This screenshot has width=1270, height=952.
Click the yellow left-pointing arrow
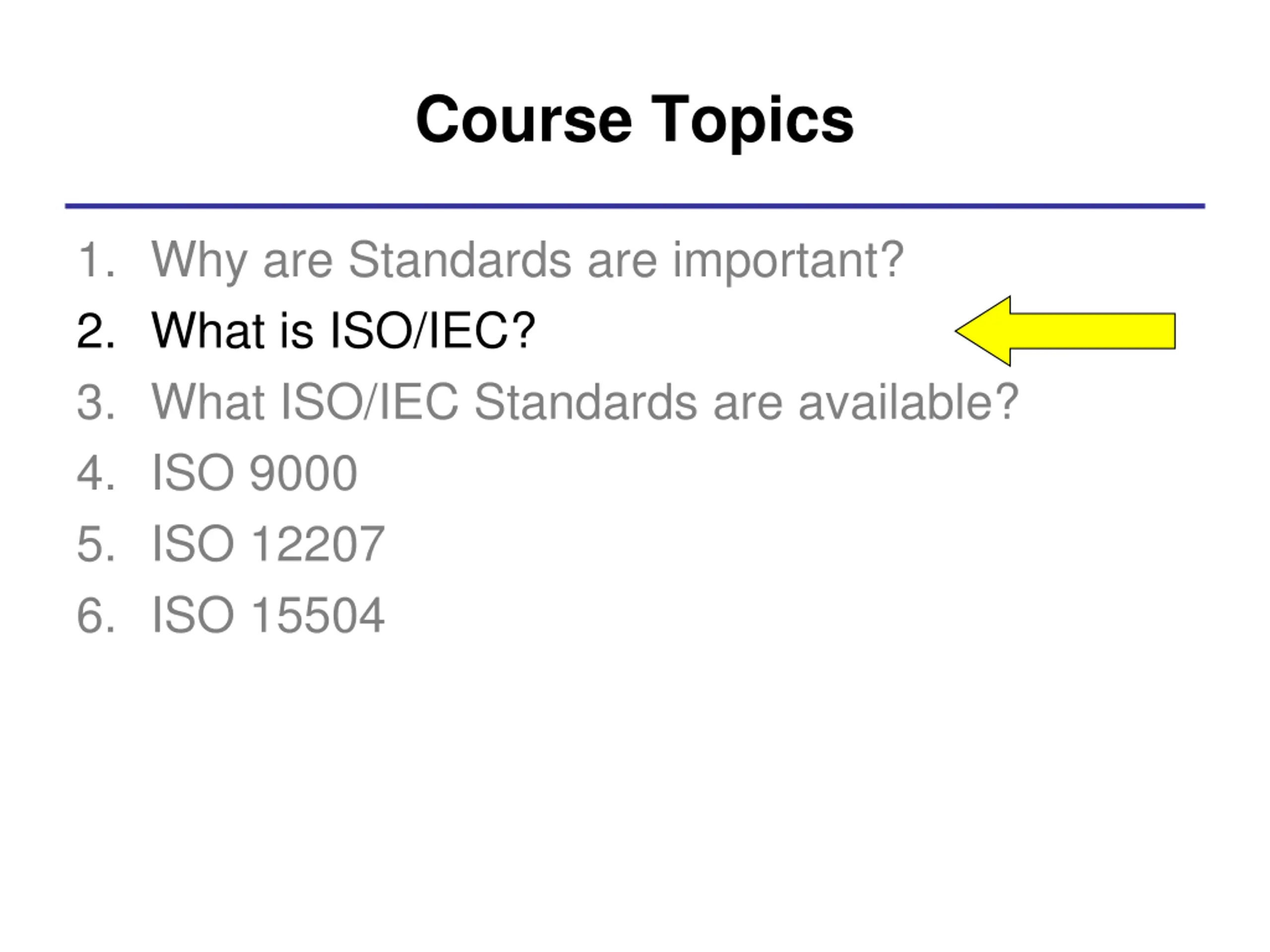(1065, 331)
